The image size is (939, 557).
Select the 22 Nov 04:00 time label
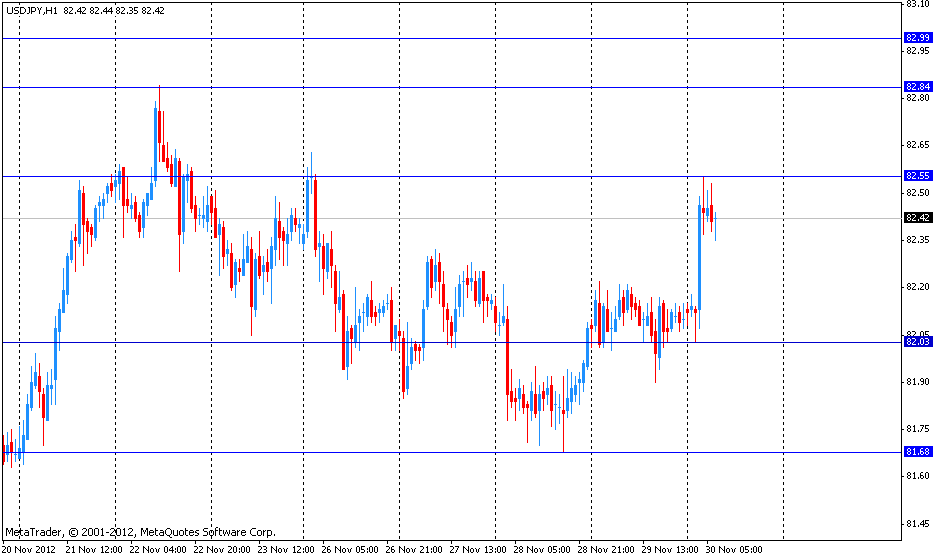(x=159, y=549)
